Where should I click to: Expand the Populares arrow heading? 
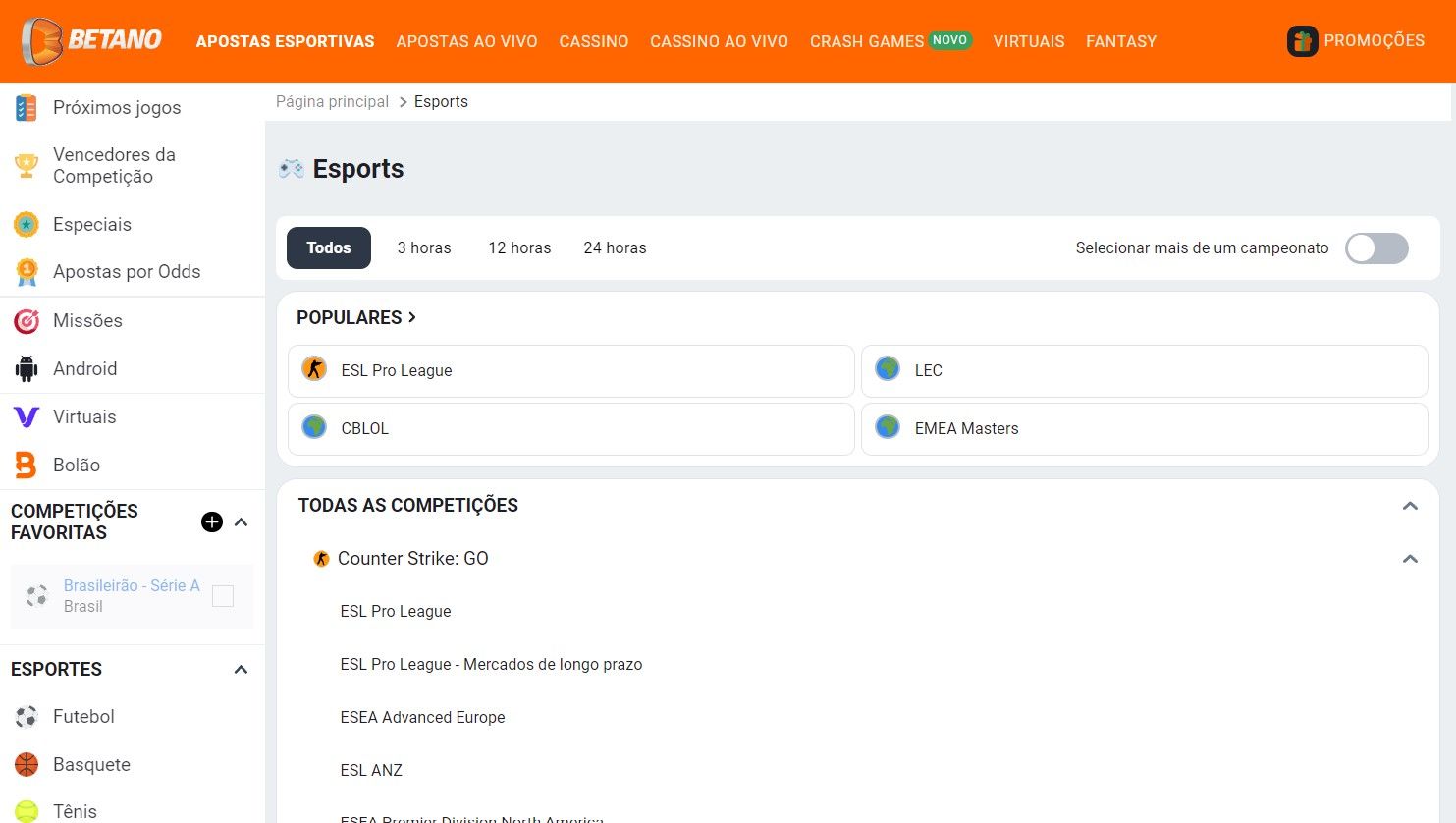[x=356, y=317]
